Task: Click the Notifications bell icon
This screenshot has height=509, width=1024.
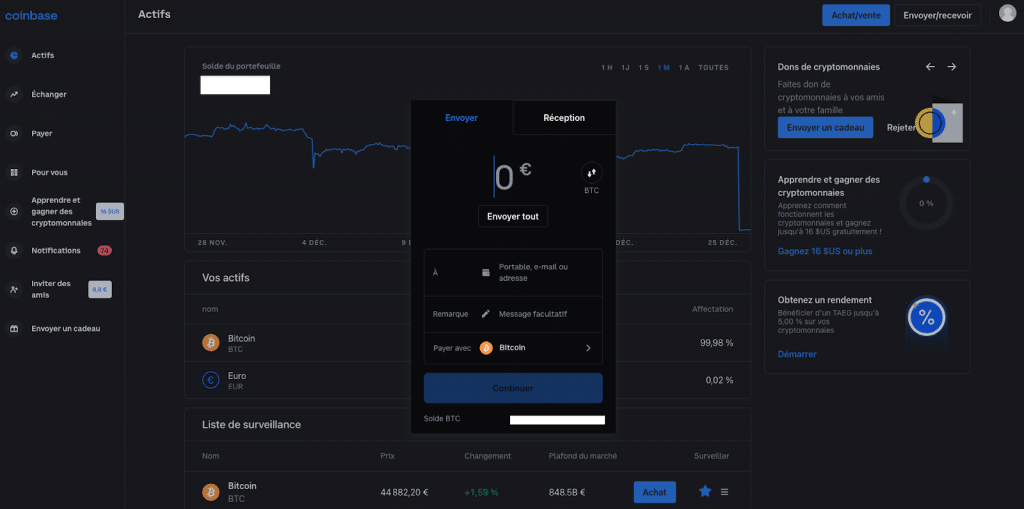Action: click(14, 250)
